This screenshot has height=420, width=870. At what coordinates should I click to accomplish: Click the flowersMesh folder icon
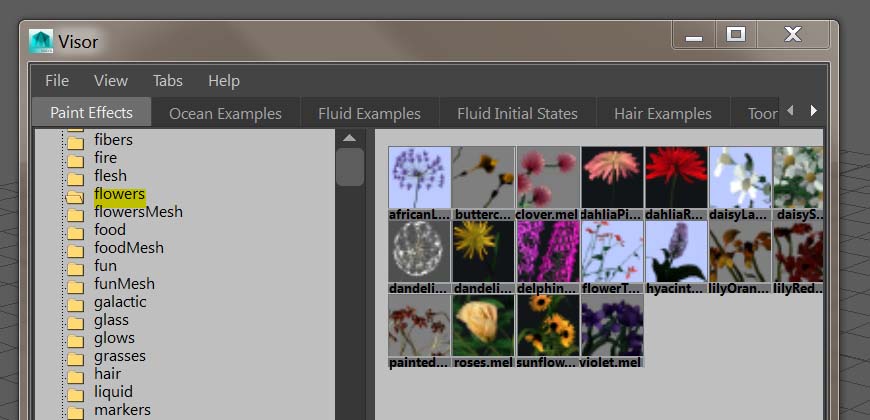[x=75, y=215]
